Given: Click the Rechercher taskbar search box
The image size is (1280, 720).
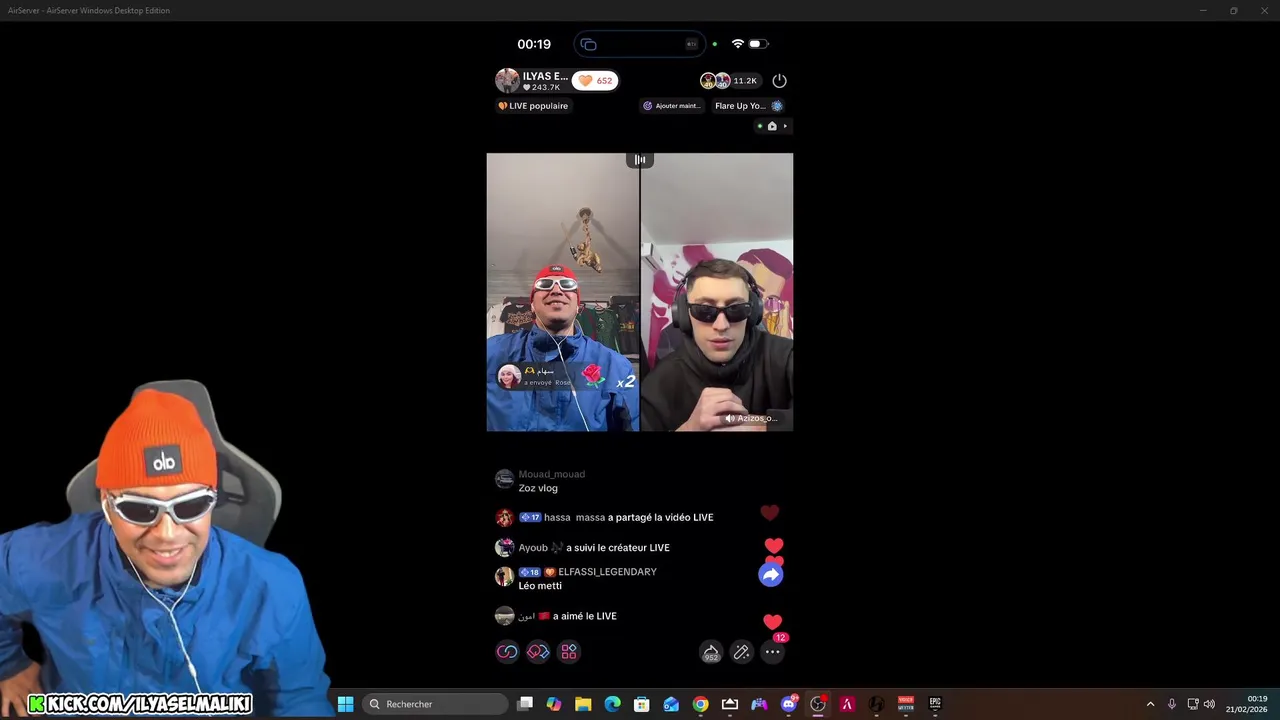Looking at the screenshot, I should point(436,704).
